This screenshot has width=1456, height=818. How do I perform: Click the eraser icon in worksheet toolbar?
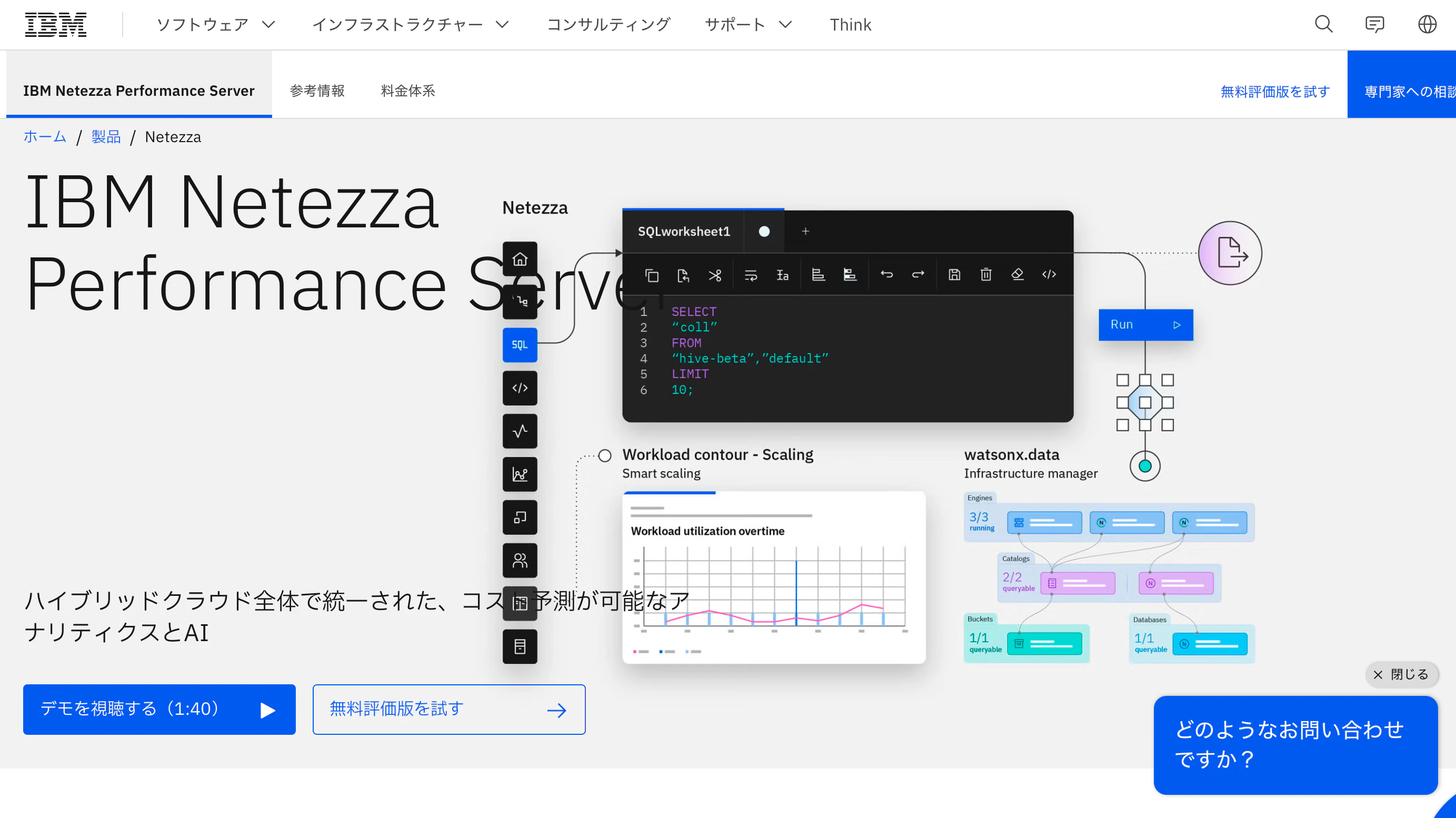(x=1018, y=274)
